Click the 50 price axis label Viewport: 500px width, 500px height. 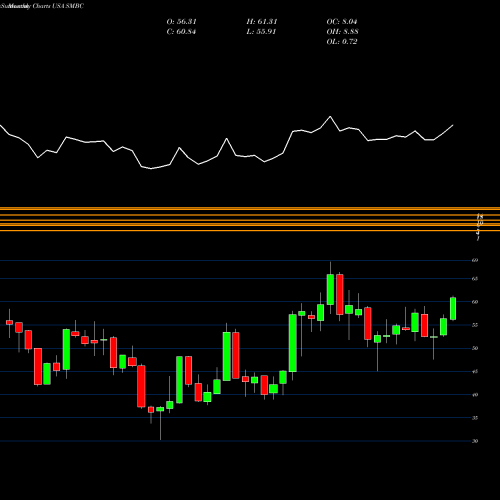[475, 348]
